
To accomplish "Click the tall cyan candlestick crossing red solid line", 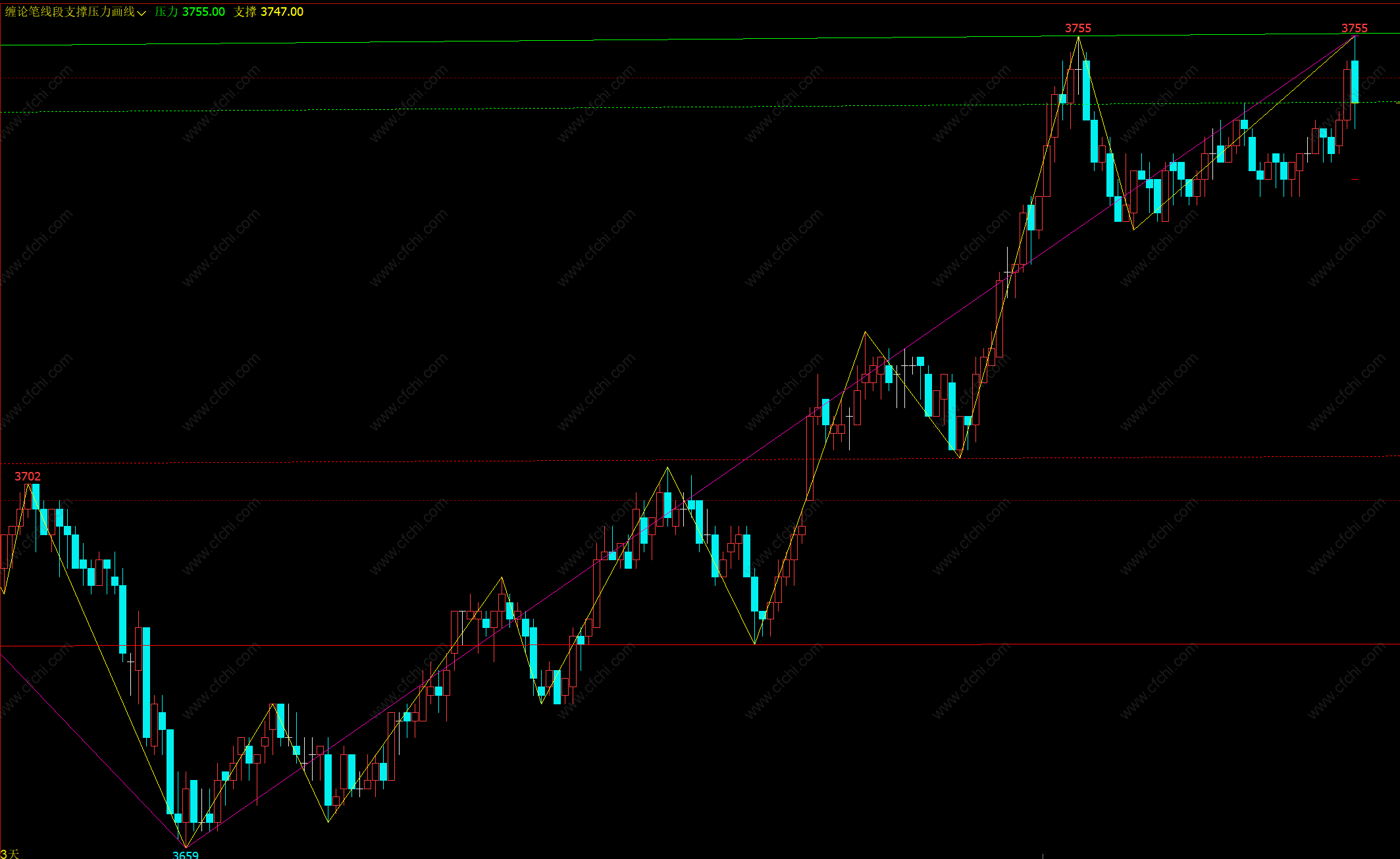I will point(146,681).
